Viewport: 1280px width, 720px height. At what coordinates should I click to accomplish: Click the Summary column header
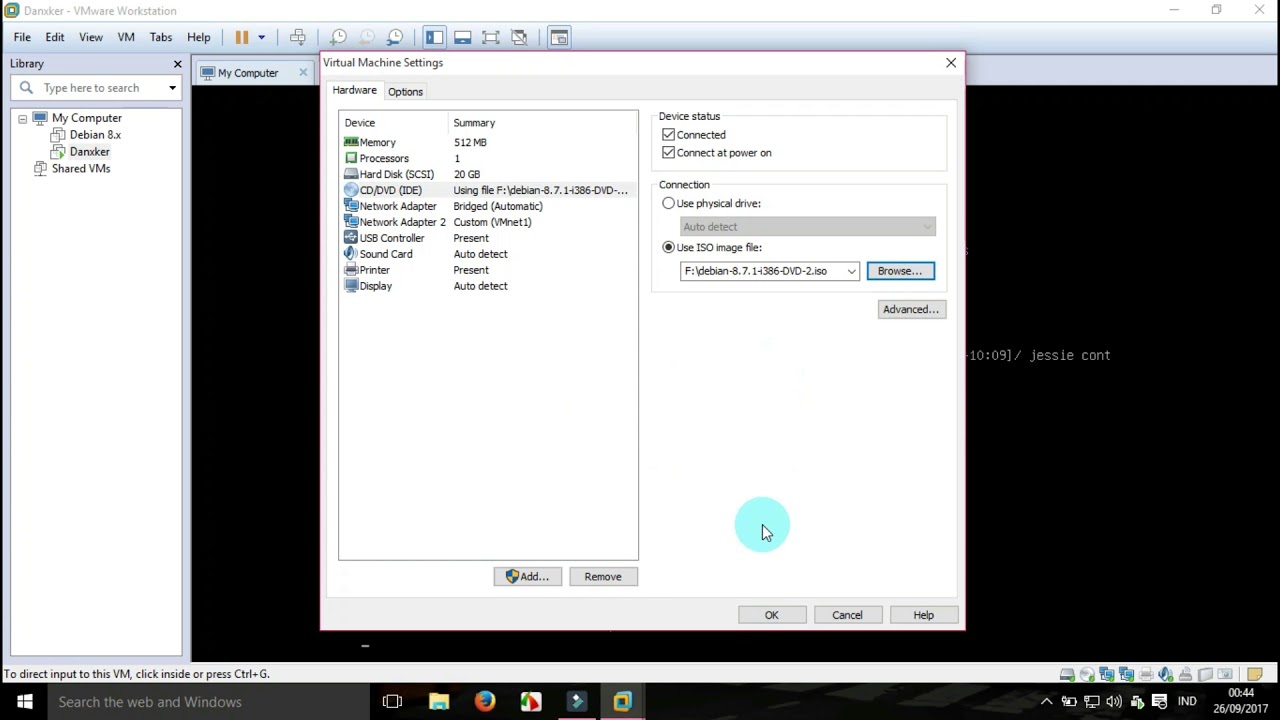point(543,123)
